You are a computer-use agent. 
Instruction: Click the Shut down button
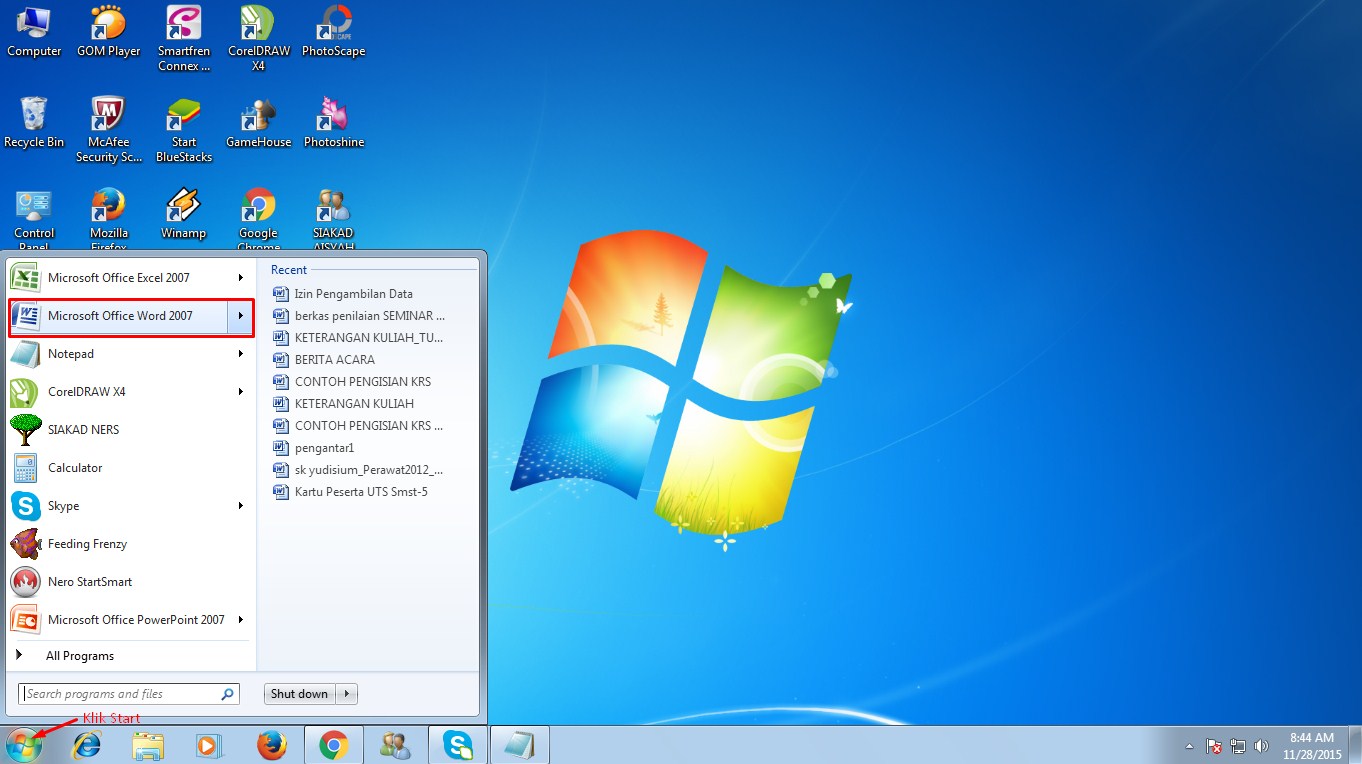click(x=298, y=693)
